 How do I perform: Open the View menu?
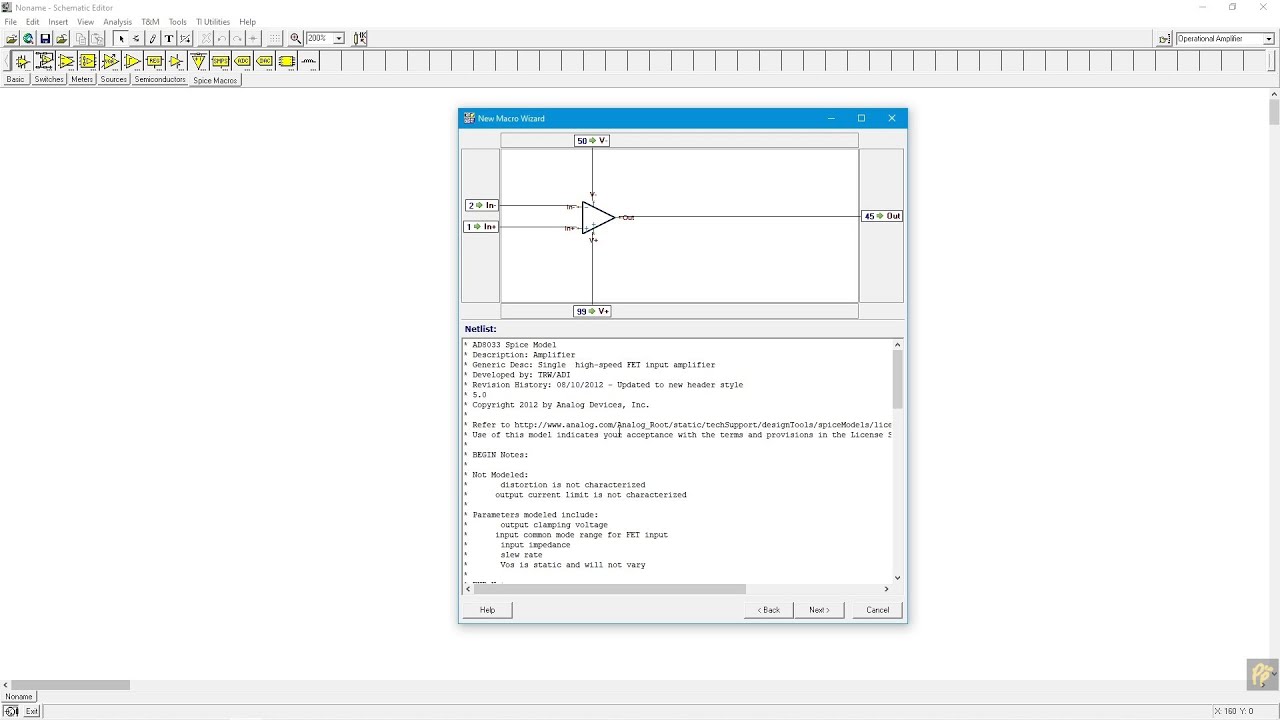point(85,21)
